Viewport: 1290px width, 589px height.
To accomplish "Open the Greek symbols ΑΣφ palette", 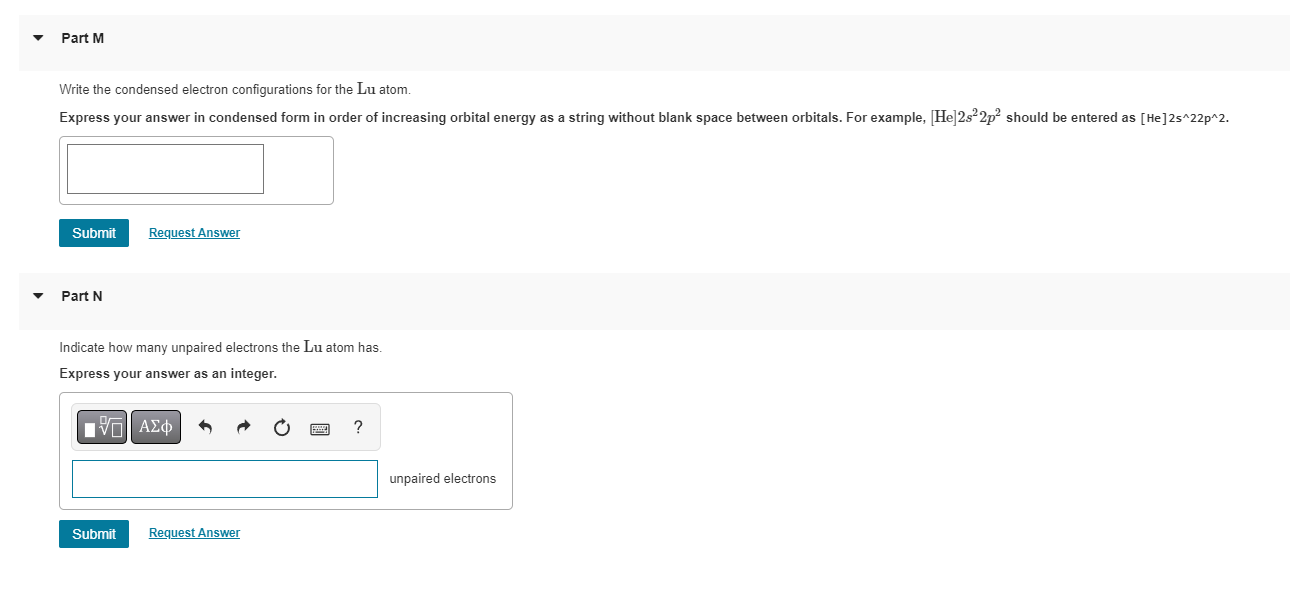I will pyautogui.click(x=156, y=427).
